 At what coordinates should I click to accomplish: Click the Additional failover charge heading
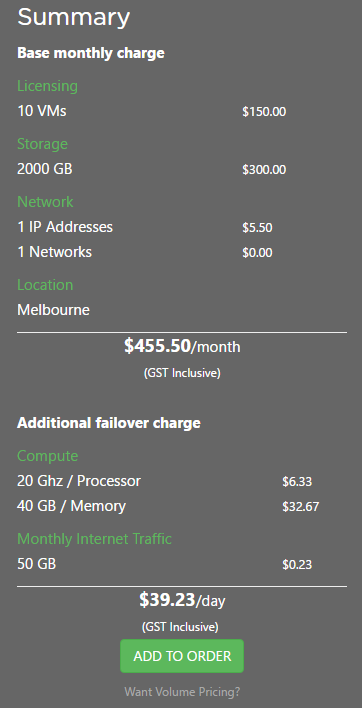[109, 423]
